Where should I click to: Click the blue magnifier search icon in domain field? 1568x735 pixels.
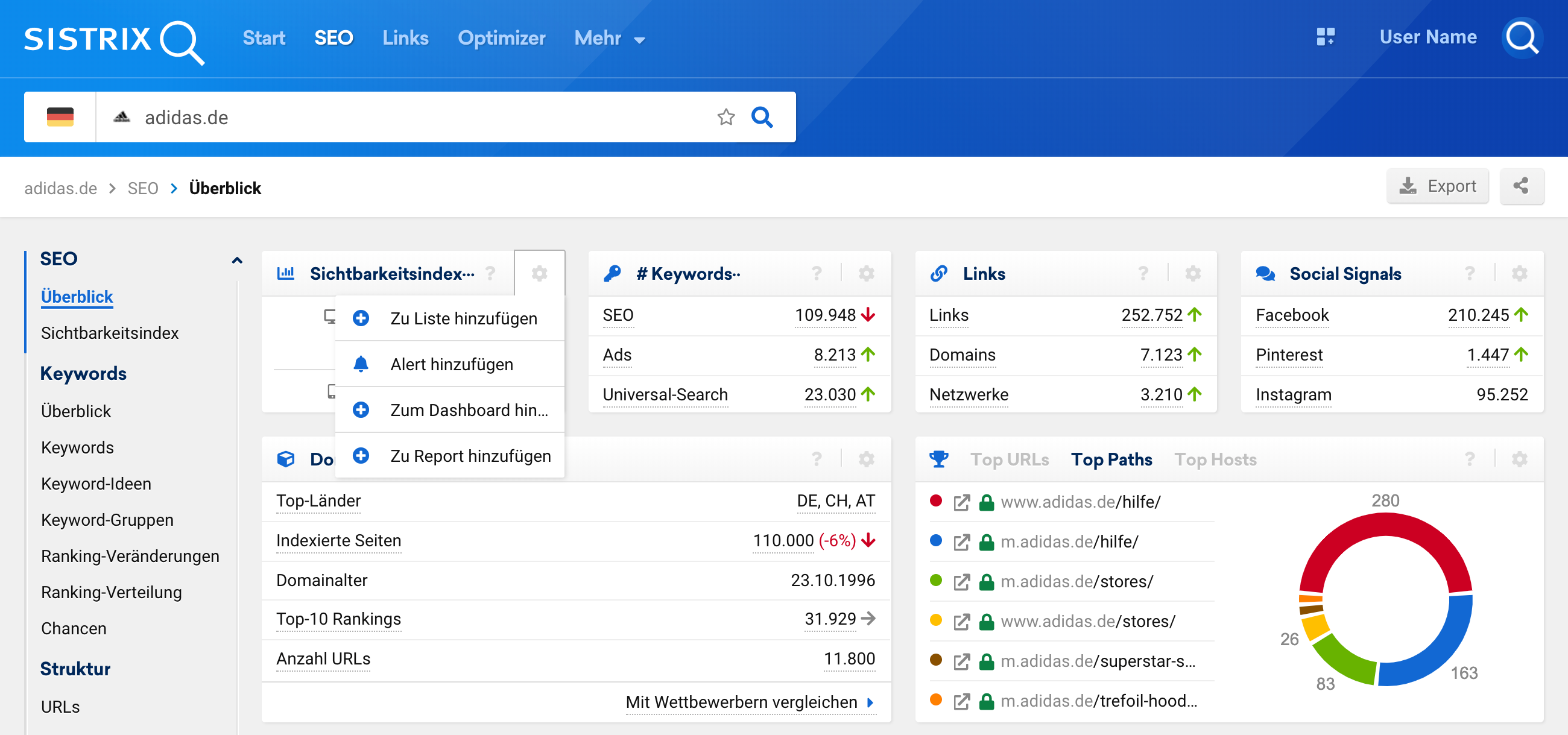(762, 117)
